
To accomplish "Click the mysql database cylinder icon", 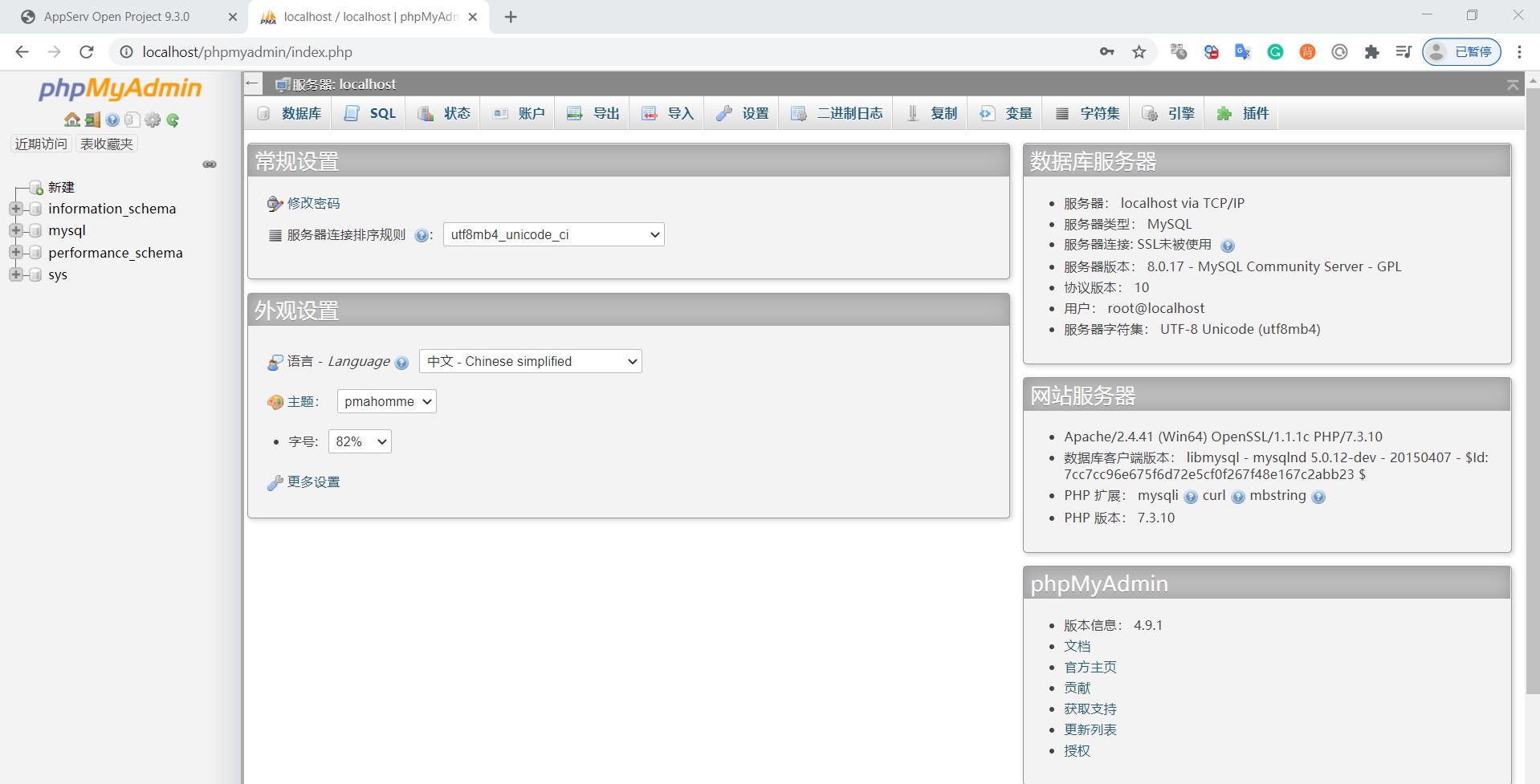I will tap(35, 230).
